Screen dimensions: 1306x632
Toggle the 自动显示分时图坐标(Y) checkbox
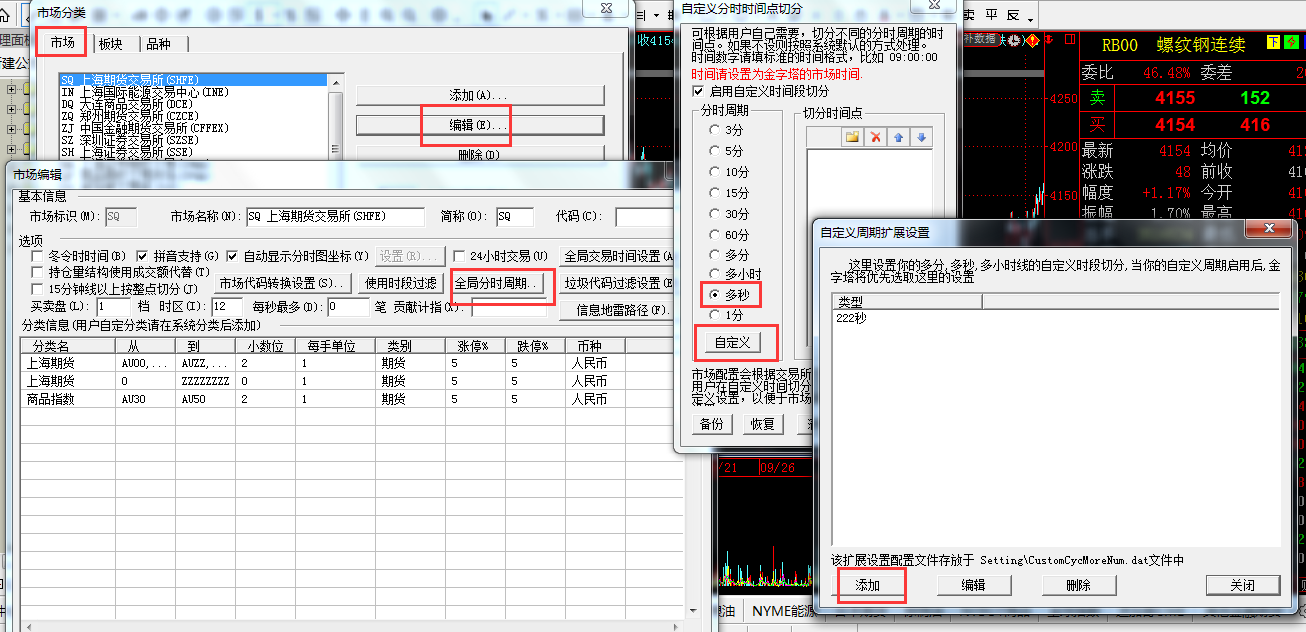click(x=232, y=256)
